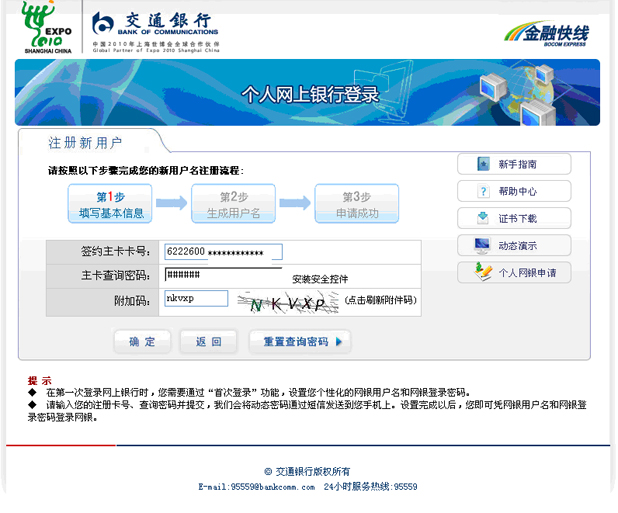This screenshot has width=618, height=513.
Task: Focus the 附加码 captcha input field
Action: [x=196, y=298]
